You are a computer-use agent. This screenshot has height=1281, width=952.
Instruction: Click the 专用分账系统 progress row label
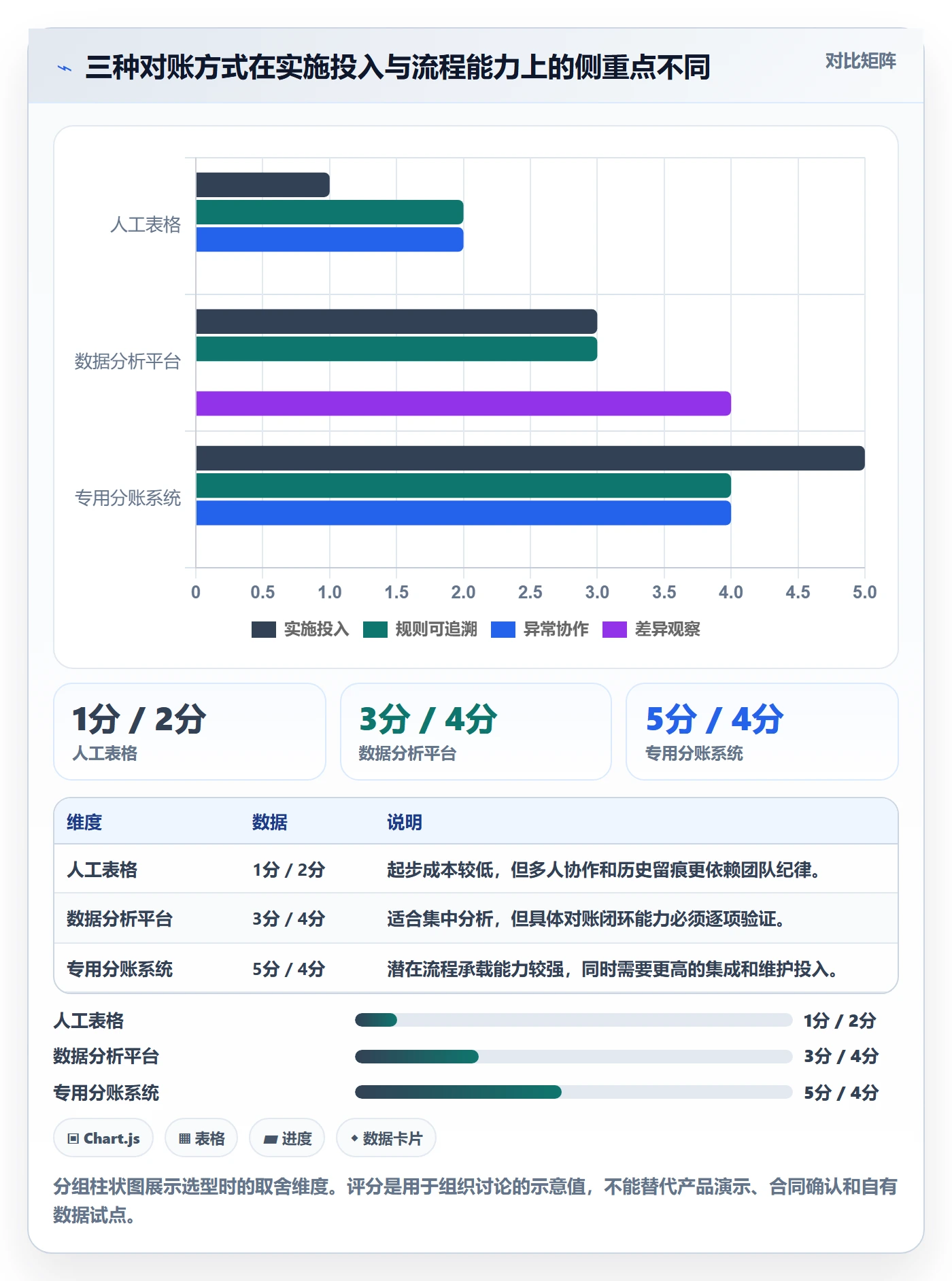click(106, 1093)
